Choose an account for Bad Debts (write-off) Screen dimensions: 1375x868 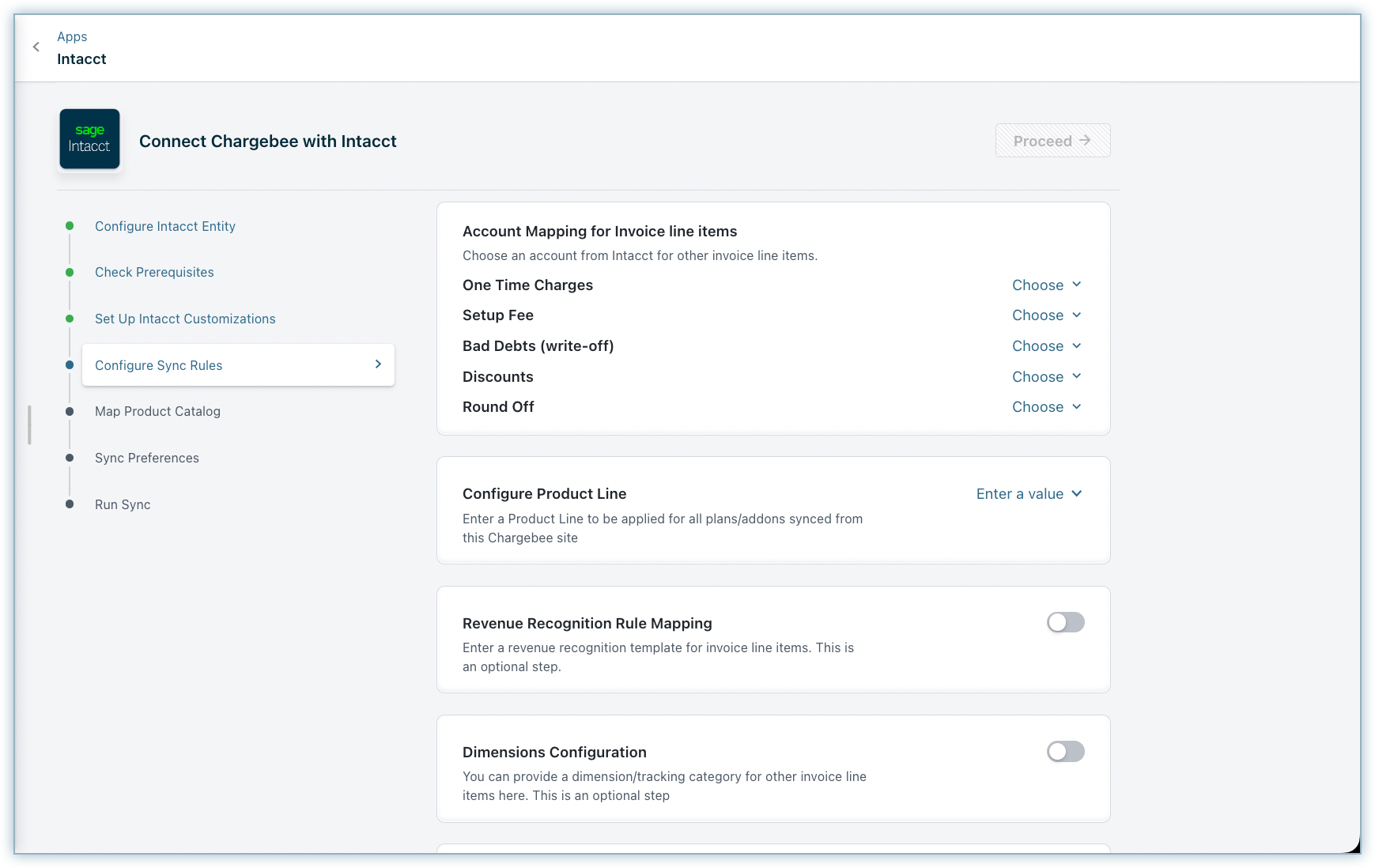coord(1046,346)
